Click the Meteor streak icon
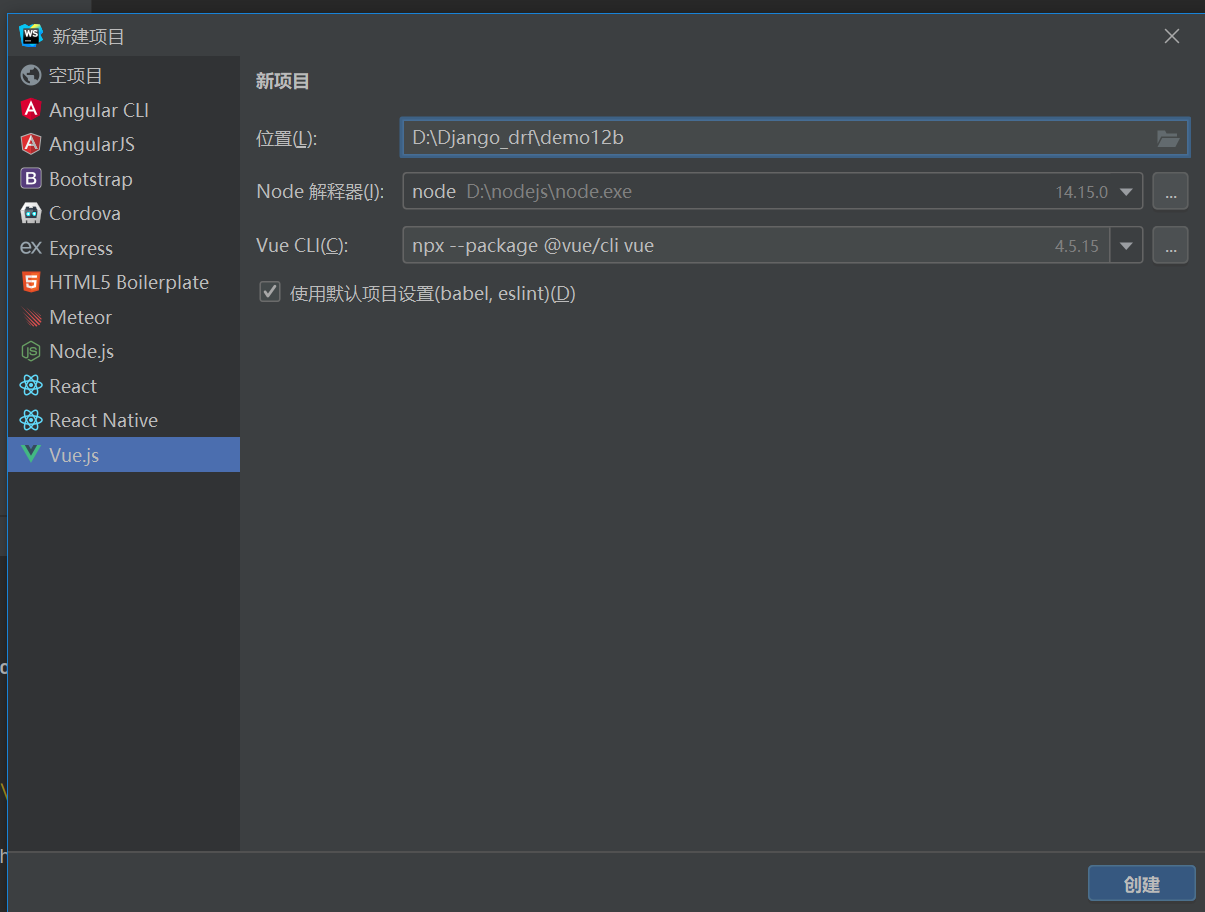Image resolution: width=1205 pixels, height=912 pixels. (x=31, y=317)
